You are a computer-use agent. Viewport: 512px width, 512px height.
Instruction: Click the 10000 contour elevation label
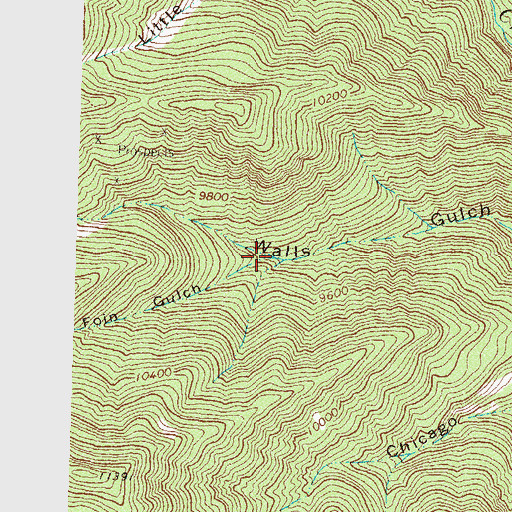[323, 422]
